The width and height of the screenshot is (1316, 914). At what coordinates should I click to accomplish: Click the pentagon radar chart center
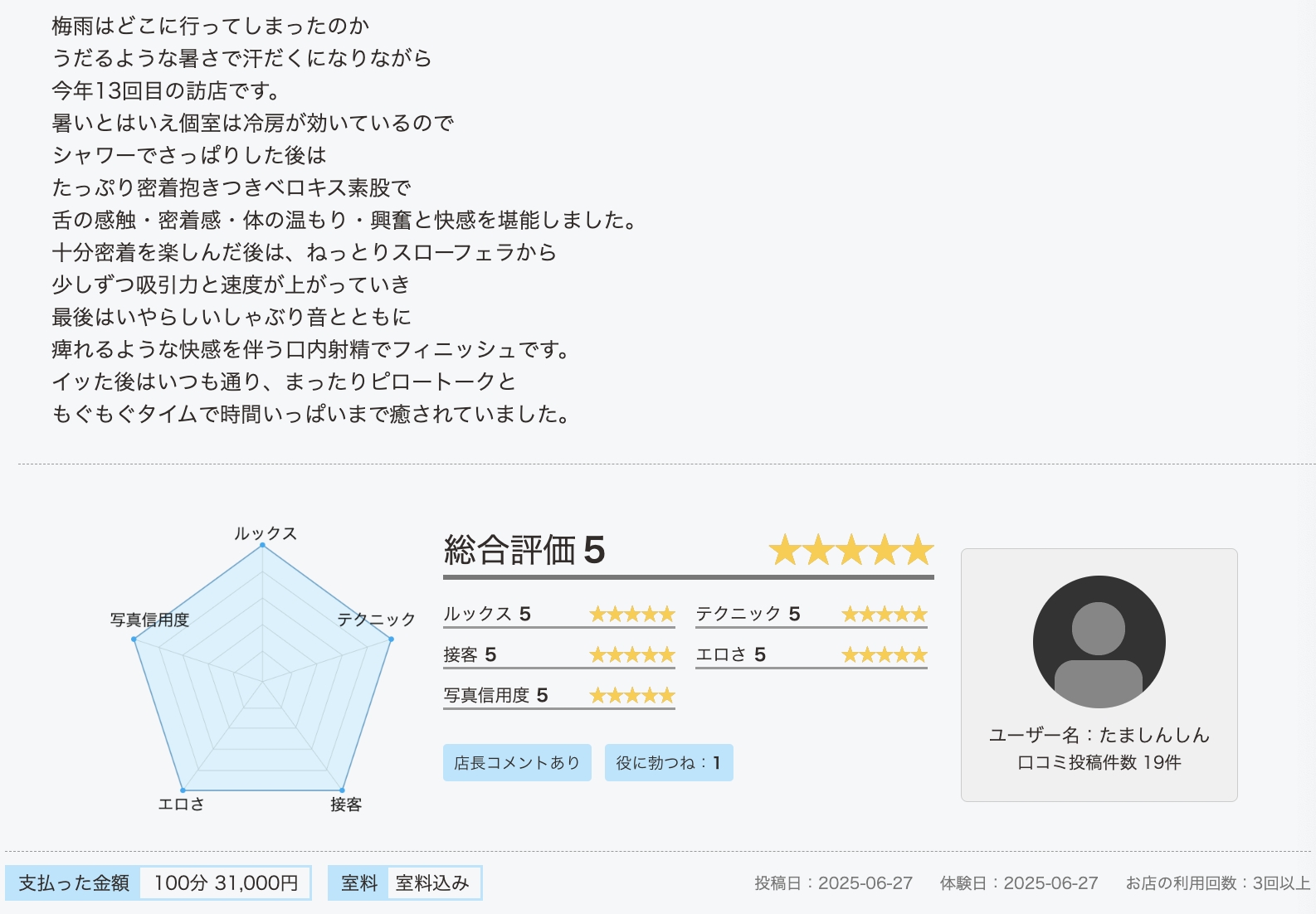tap(262, 681)
